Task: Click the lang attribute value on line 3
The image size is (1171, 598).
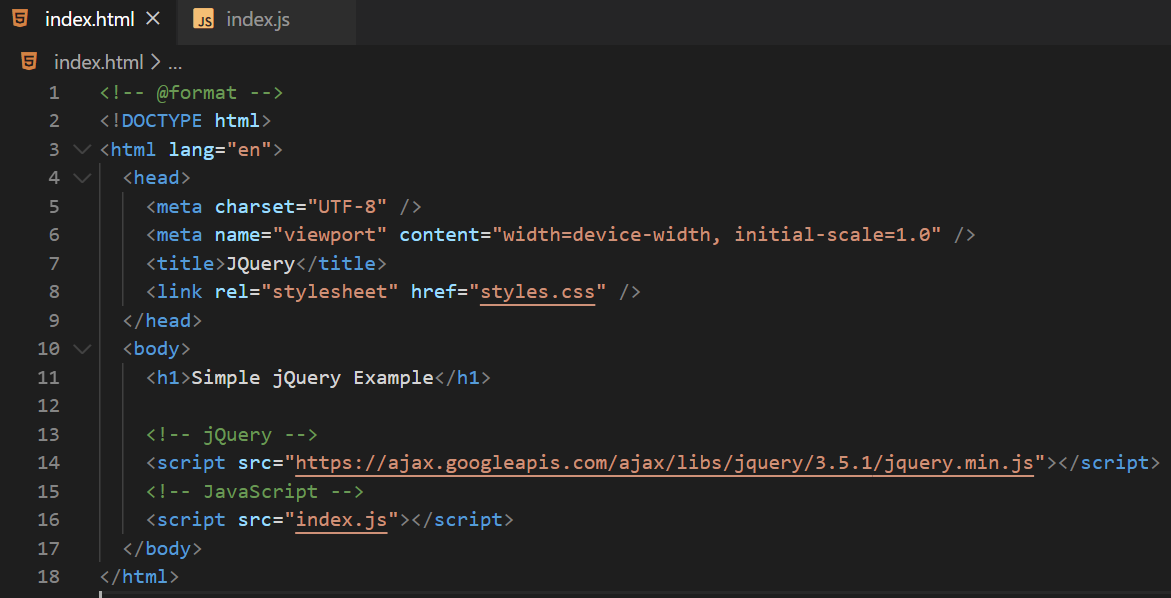Action: [248, 148]
